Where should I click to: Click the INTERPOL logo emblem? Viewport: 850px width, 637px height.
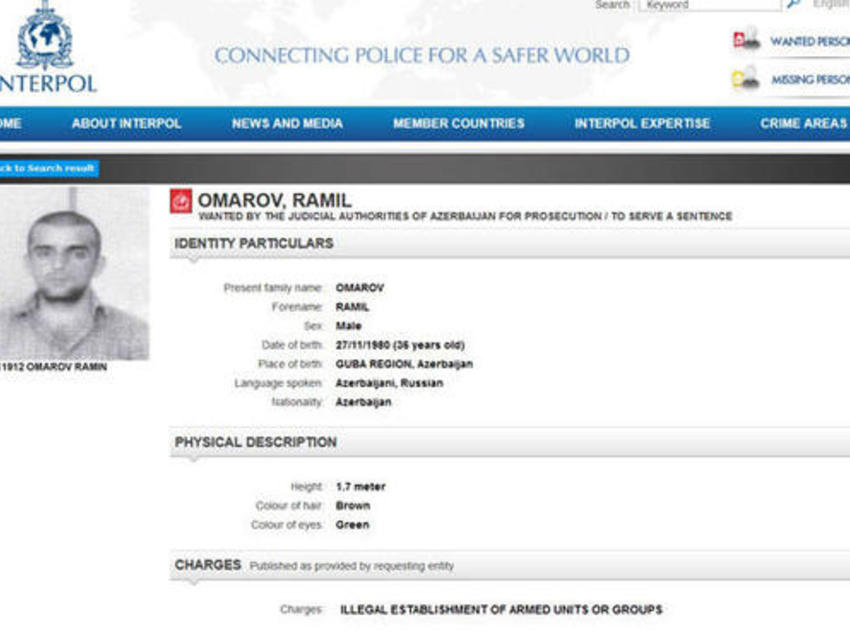click(44, 36)
